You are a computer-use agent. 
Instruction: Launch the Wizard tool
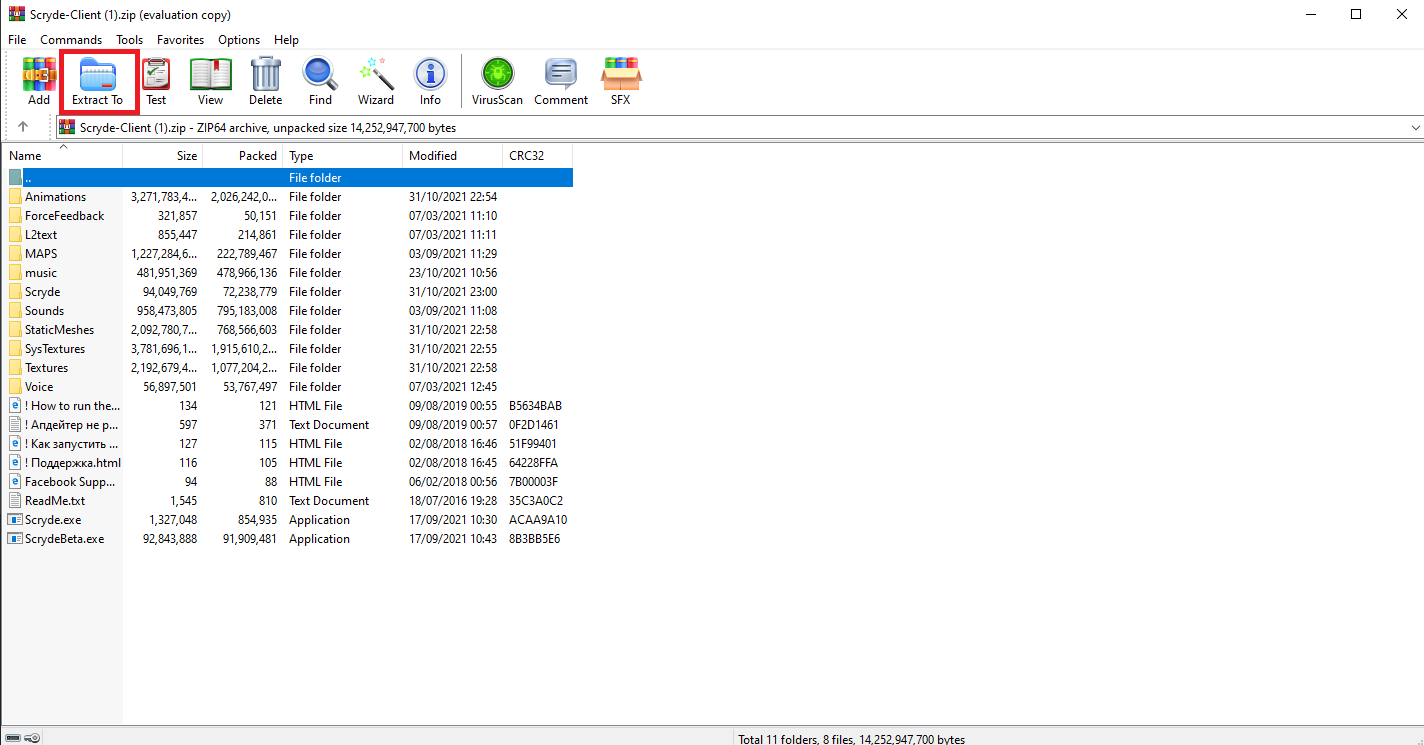pos(376,81)
